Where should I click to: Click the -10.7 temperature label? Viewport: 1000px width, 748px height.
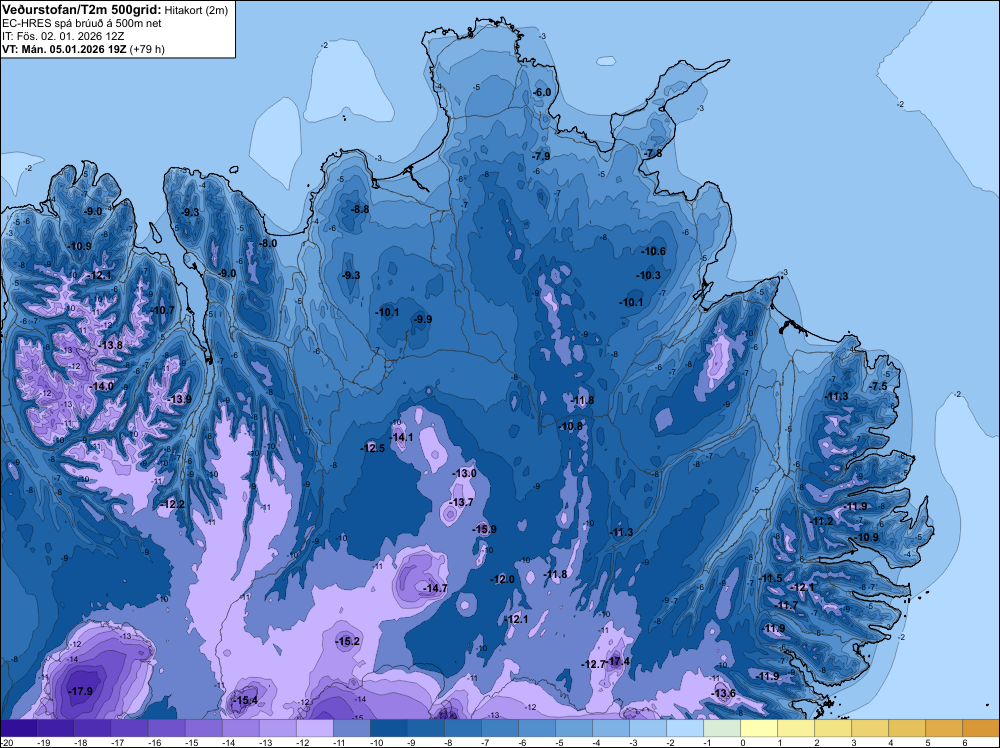163,310
